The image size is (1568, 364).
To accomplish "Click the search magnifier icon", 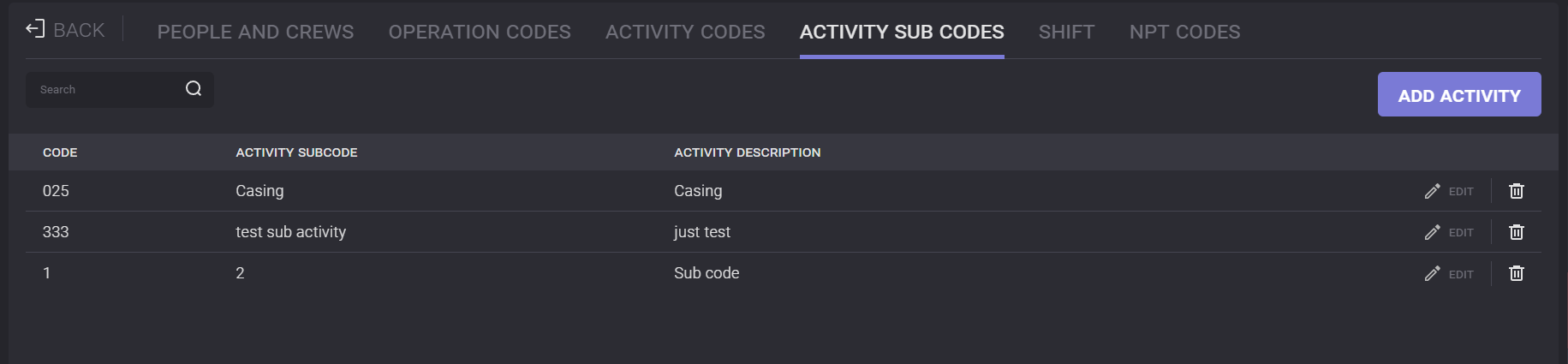I will pos(194,89).
